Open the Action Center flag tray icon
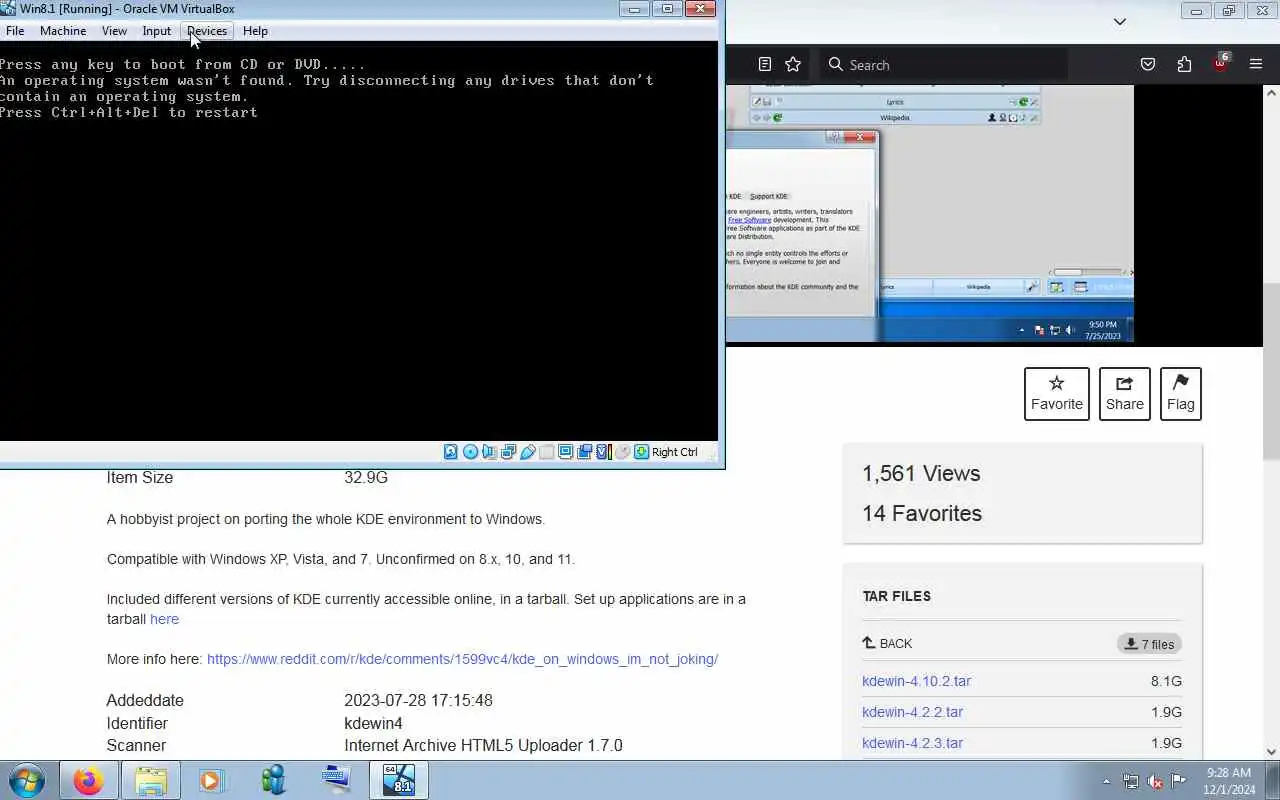The image size is (1280, 800). 1178,781
